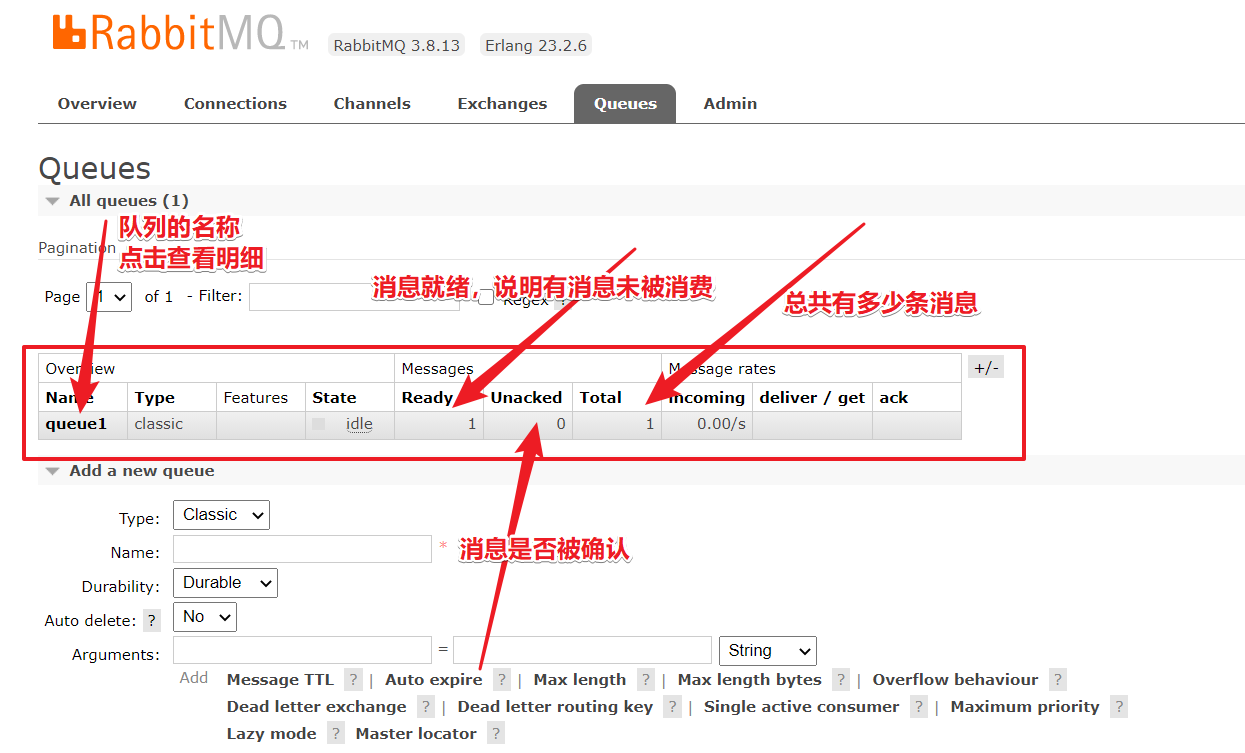The height and width of the screenshot is (753, 1245).
Task: Show help for Max length argument
Action: 646,680
